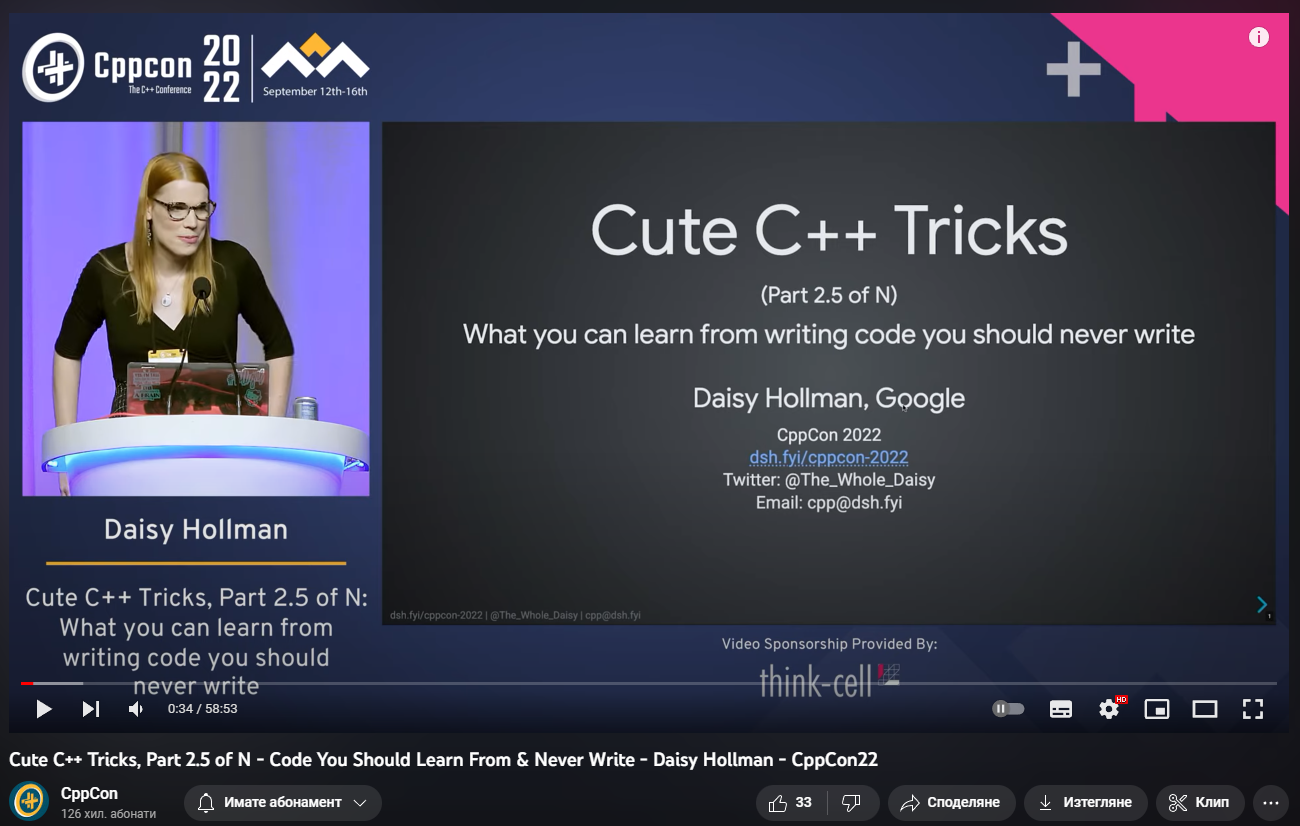Viewport: 1300px width, 826px height.
Task: Mute the video volume
Action: click(136, 709)
